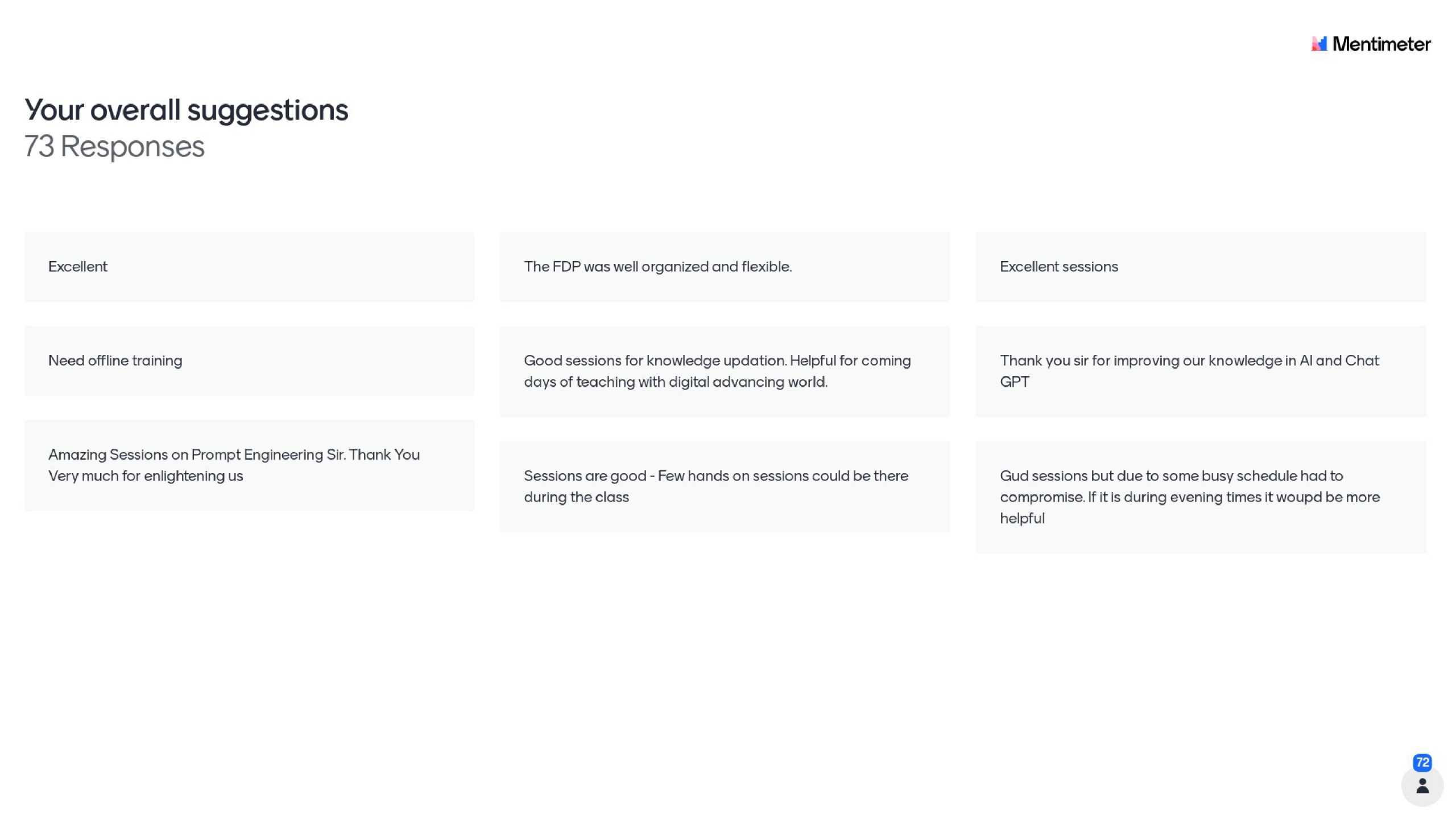Viewport: 1456px width, 819px height.
Task: Click 'Very much for enlightening us' text line
Action: [x=146, y=476]
